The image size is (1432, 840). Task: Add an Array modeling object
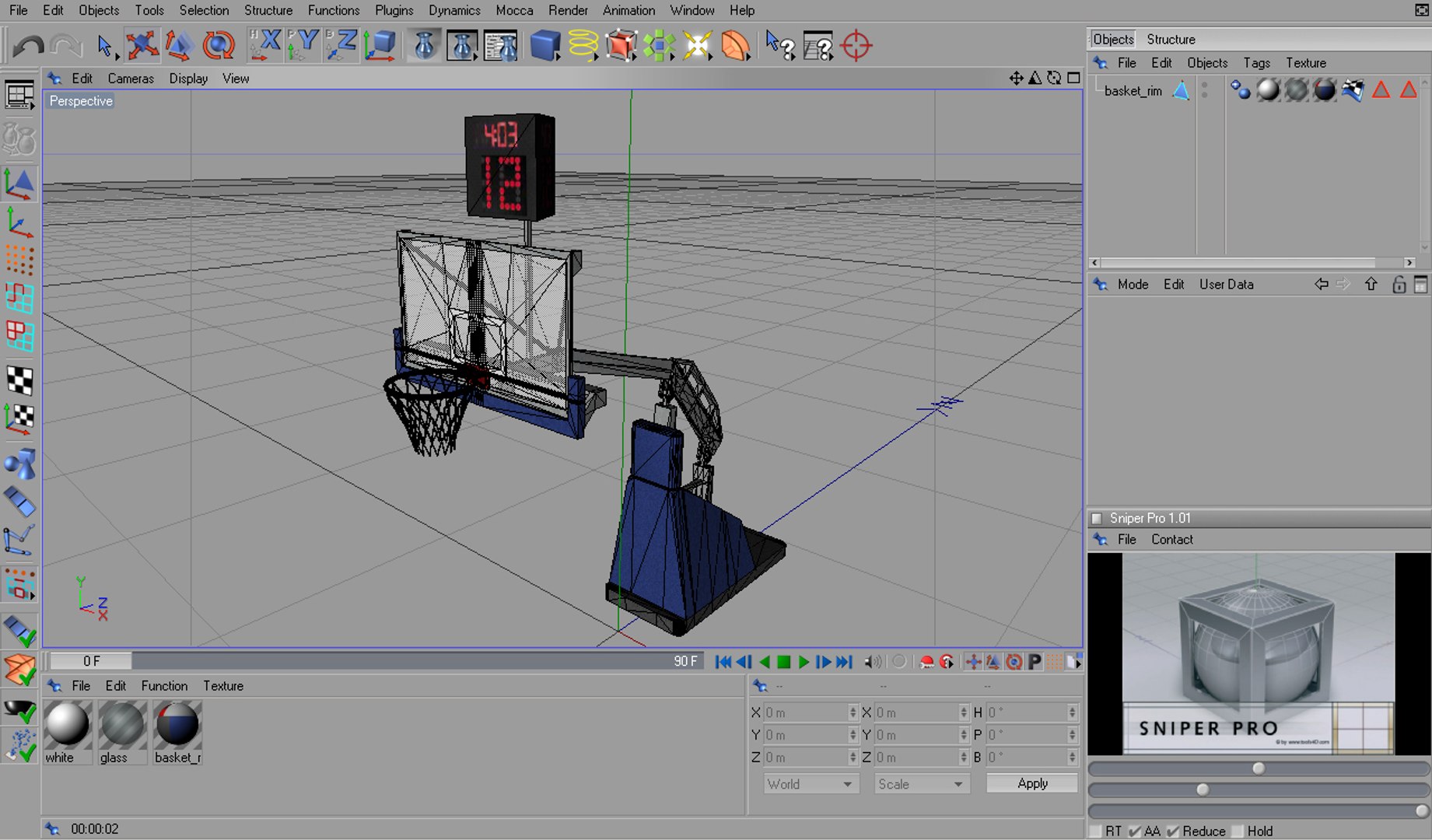click(x=660, y=46)
